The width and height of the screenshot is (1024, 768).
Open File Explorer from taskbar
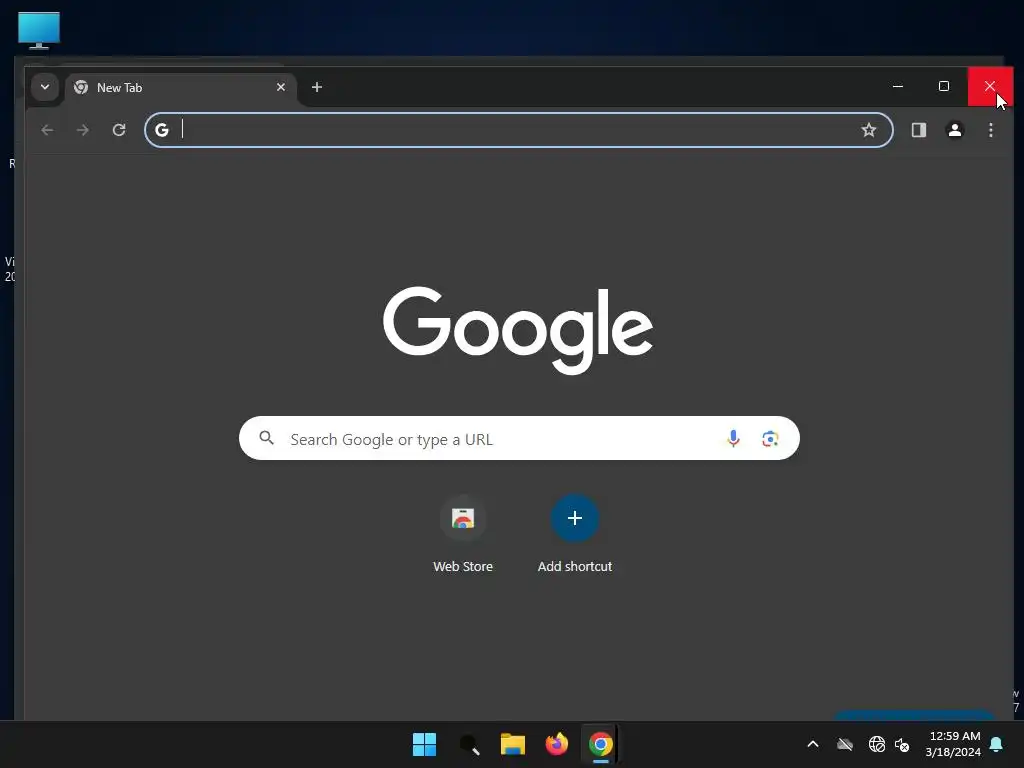coord(513,744)
